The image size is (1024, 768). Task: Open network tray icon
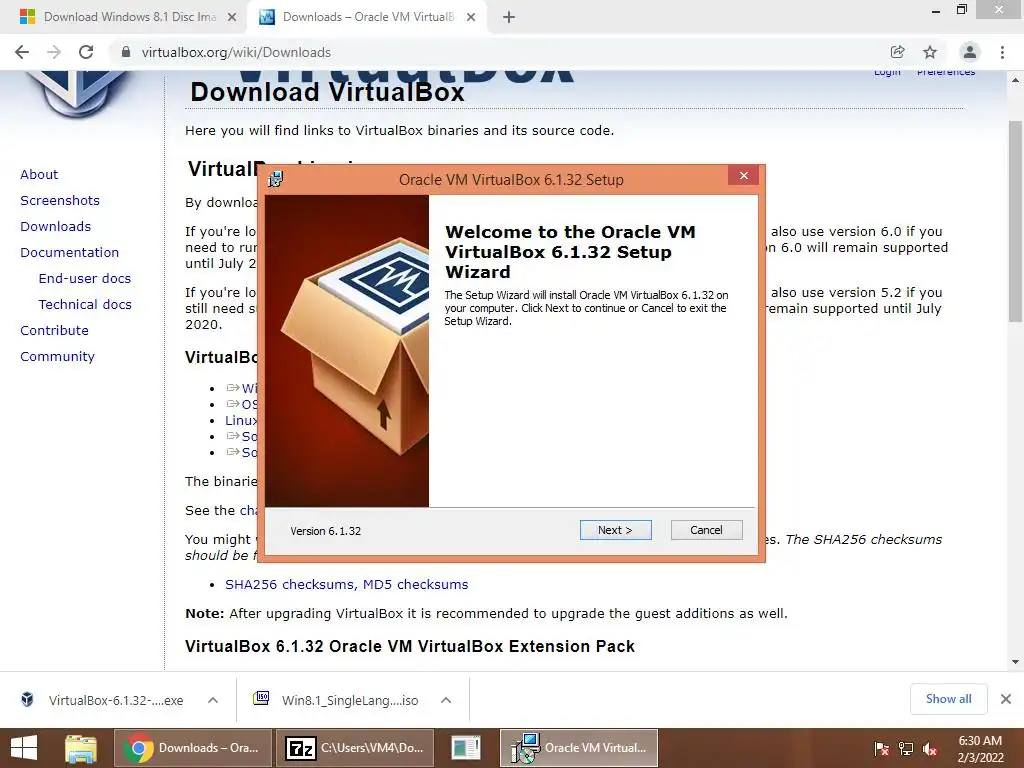[x=906, y=748]
